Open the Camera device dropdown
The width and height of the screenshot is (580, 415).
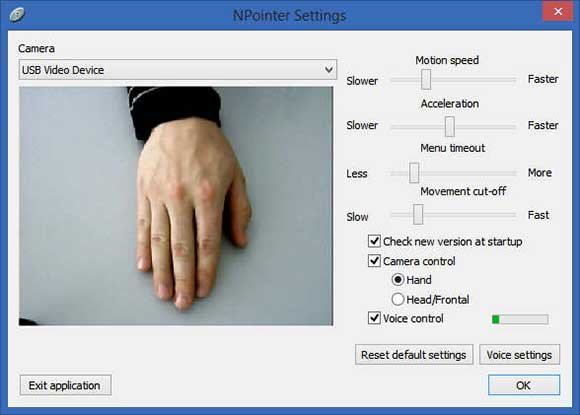coord(178,70)
